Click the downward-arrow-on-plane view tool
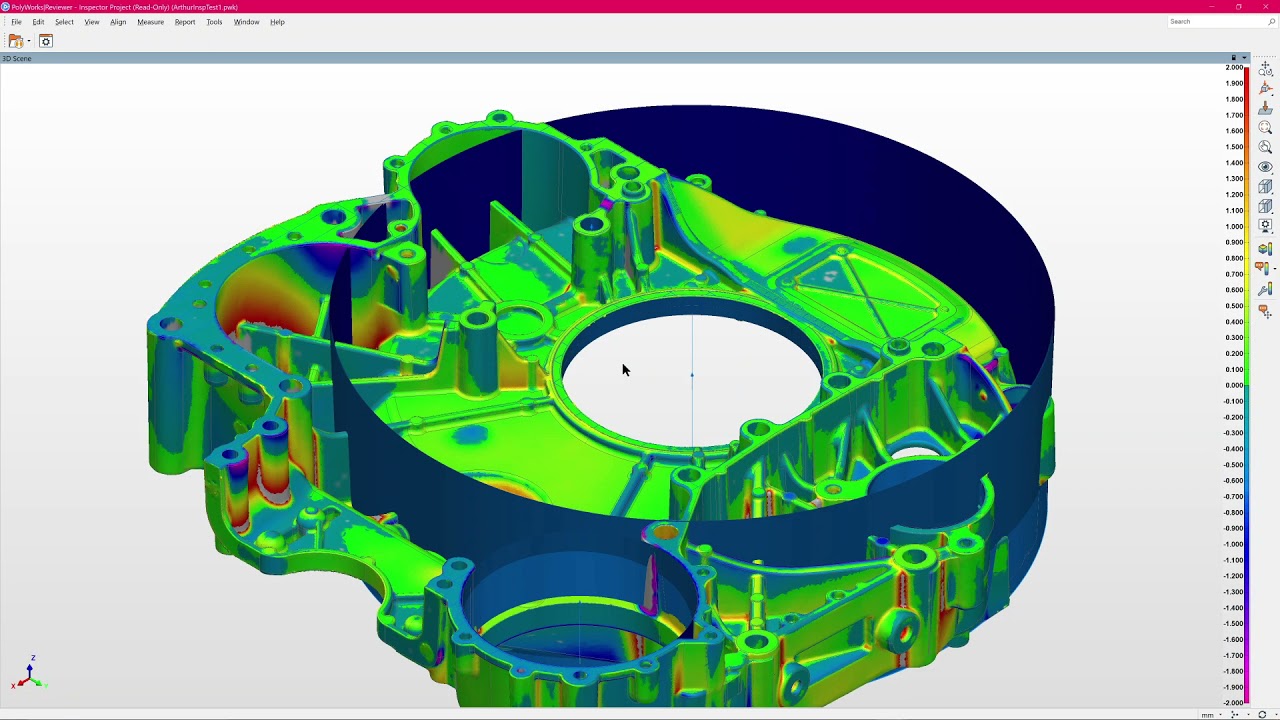This screenshot has width=1280, height=720. click(x=1265, y=108)
